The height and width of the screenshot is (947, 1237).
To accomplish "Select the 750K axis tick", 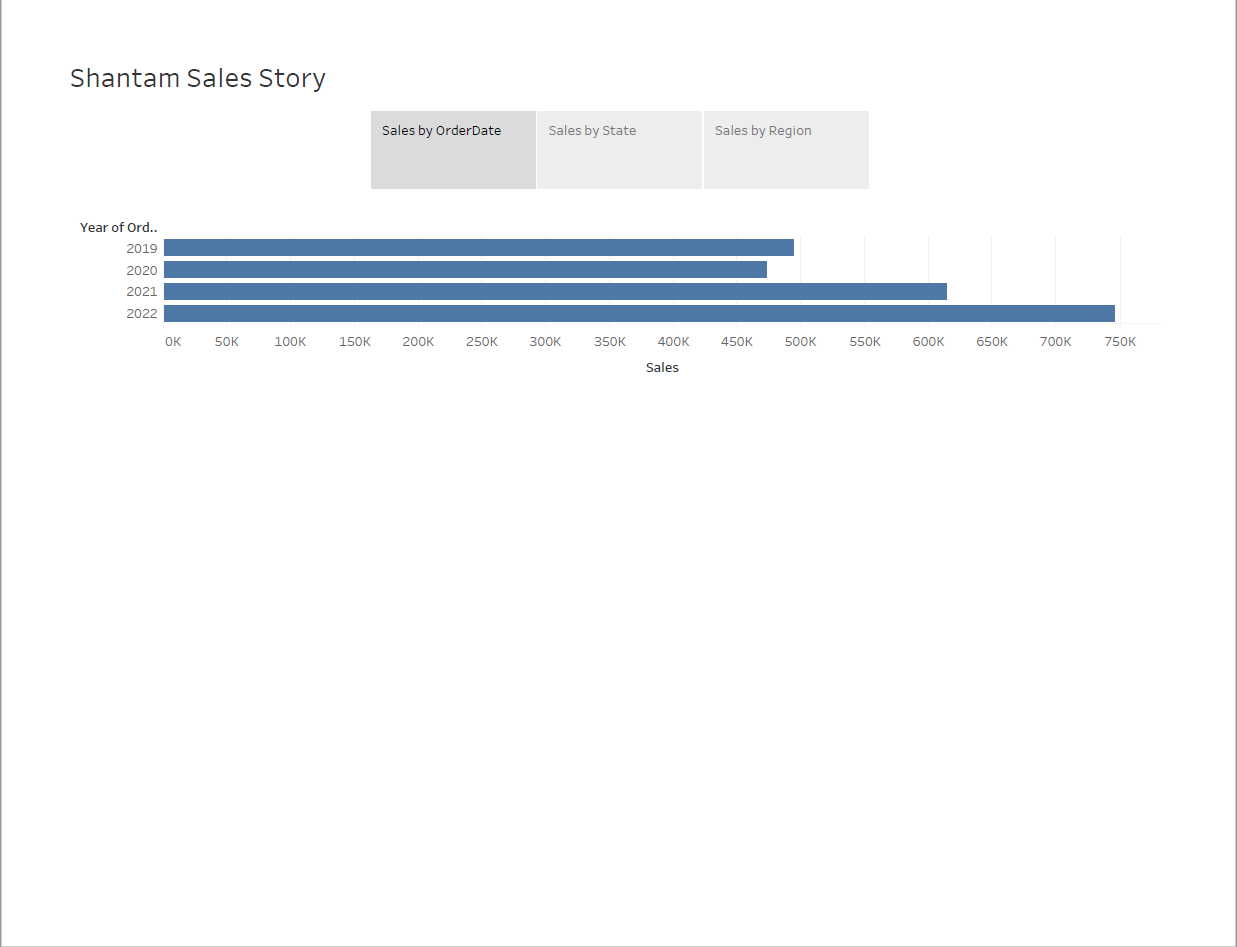I will (1120, 341).
